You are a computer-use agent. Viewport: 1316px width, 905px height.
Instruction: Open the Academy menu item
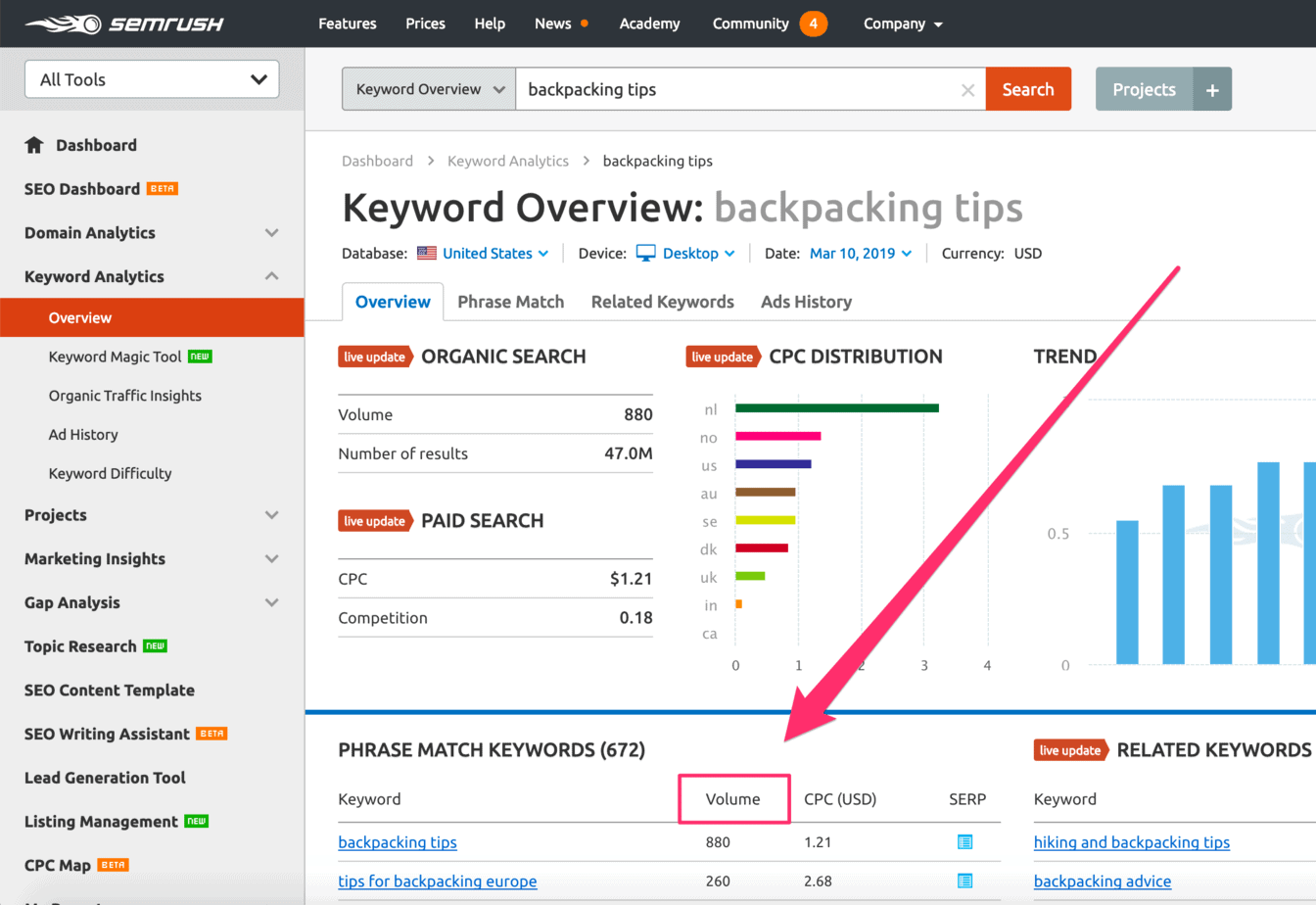point(649,23)
